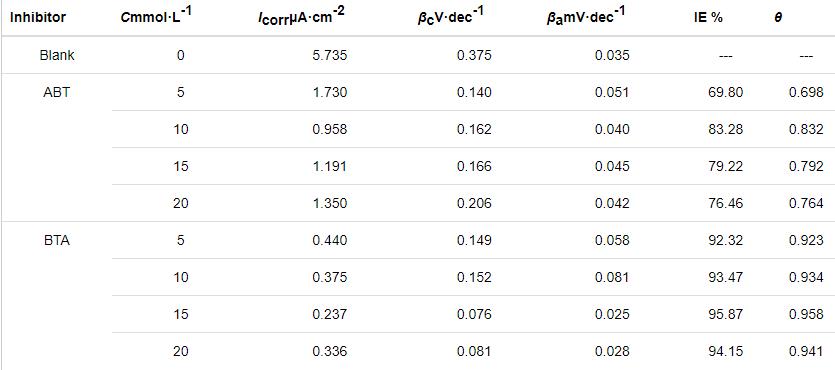Screen dimensions: 835x370
Task: Select the Blank inhibitor cell
Action: (57, 55)
